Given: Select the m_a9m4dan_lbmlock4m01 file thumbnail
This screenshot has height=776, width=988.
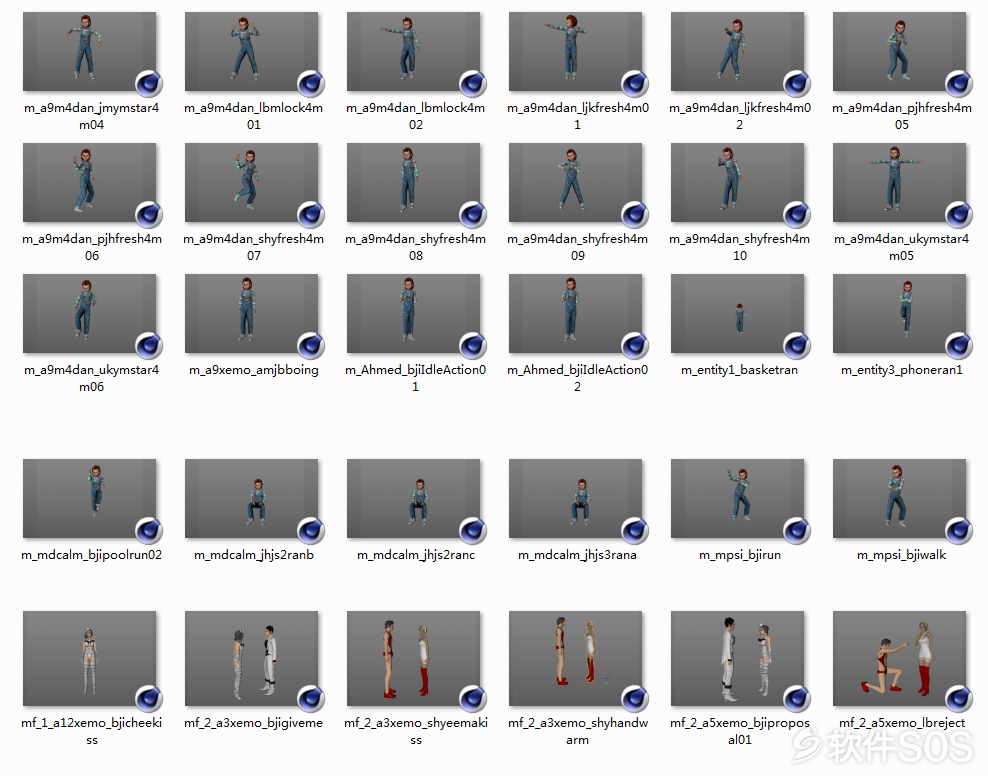Looking at the screenshot, I should 251,51.
